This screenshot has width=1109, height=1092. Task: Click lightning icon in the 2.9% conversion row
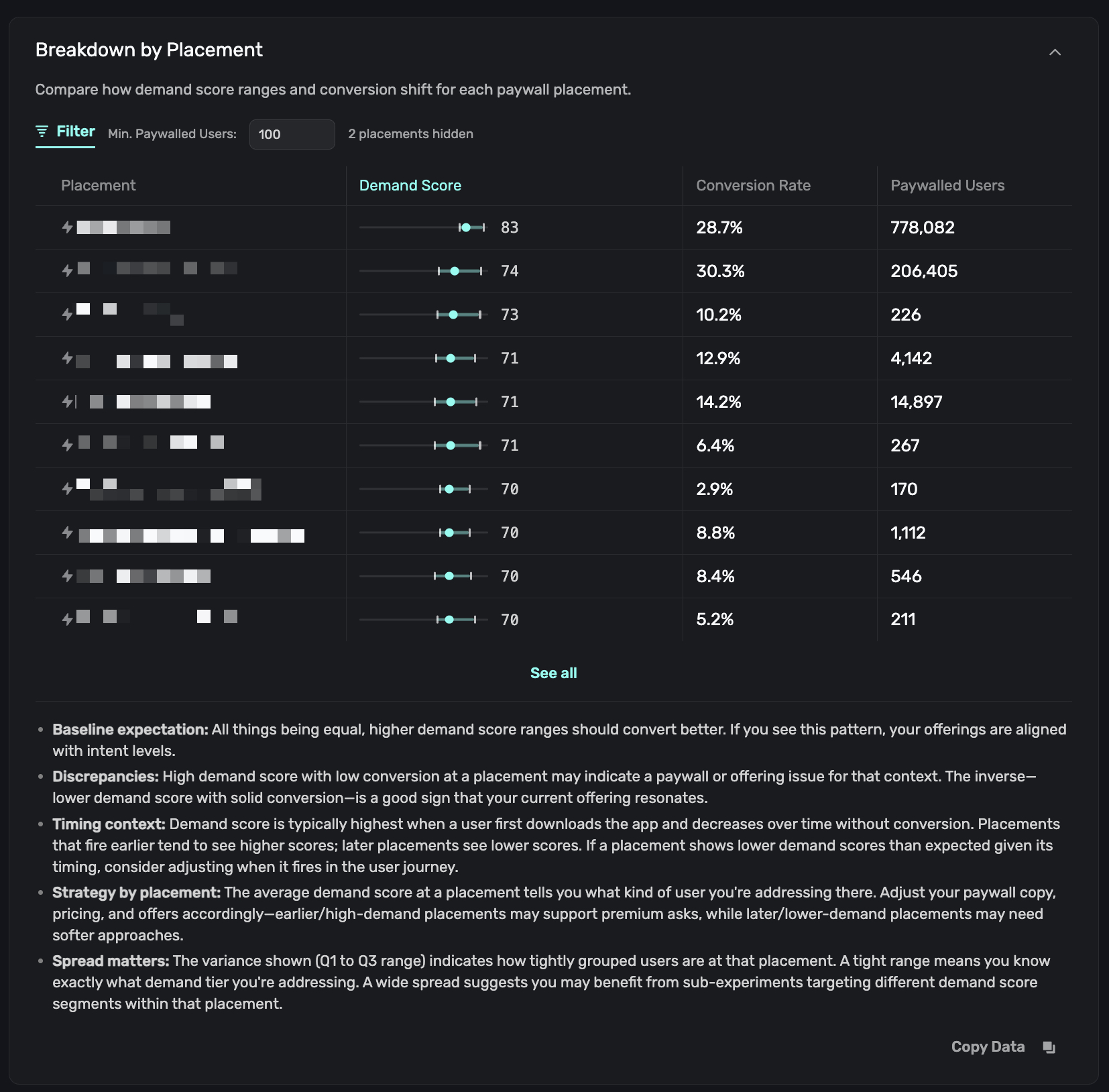(x=67, y=488)
